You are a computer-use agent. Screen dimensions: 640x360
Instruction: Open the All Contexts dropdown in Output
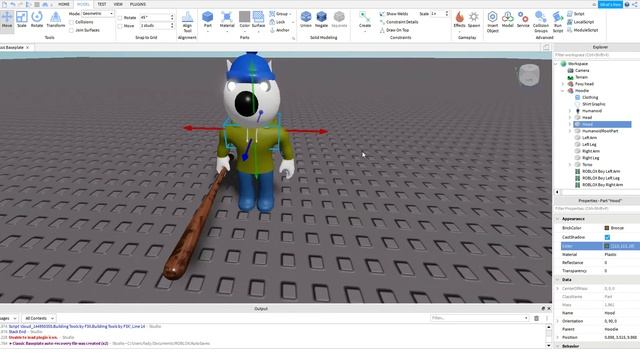point(39,318)
